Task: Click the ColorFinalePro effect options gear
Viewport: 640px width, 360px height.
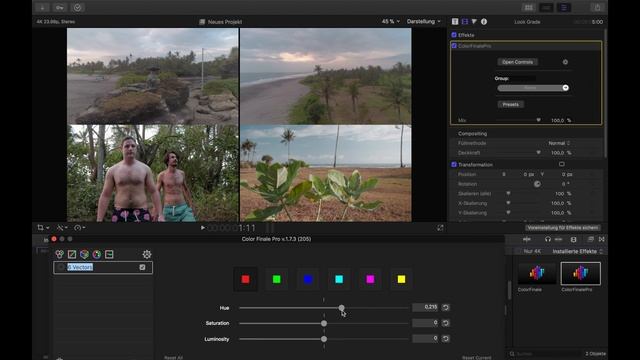Action: (565, 62)
